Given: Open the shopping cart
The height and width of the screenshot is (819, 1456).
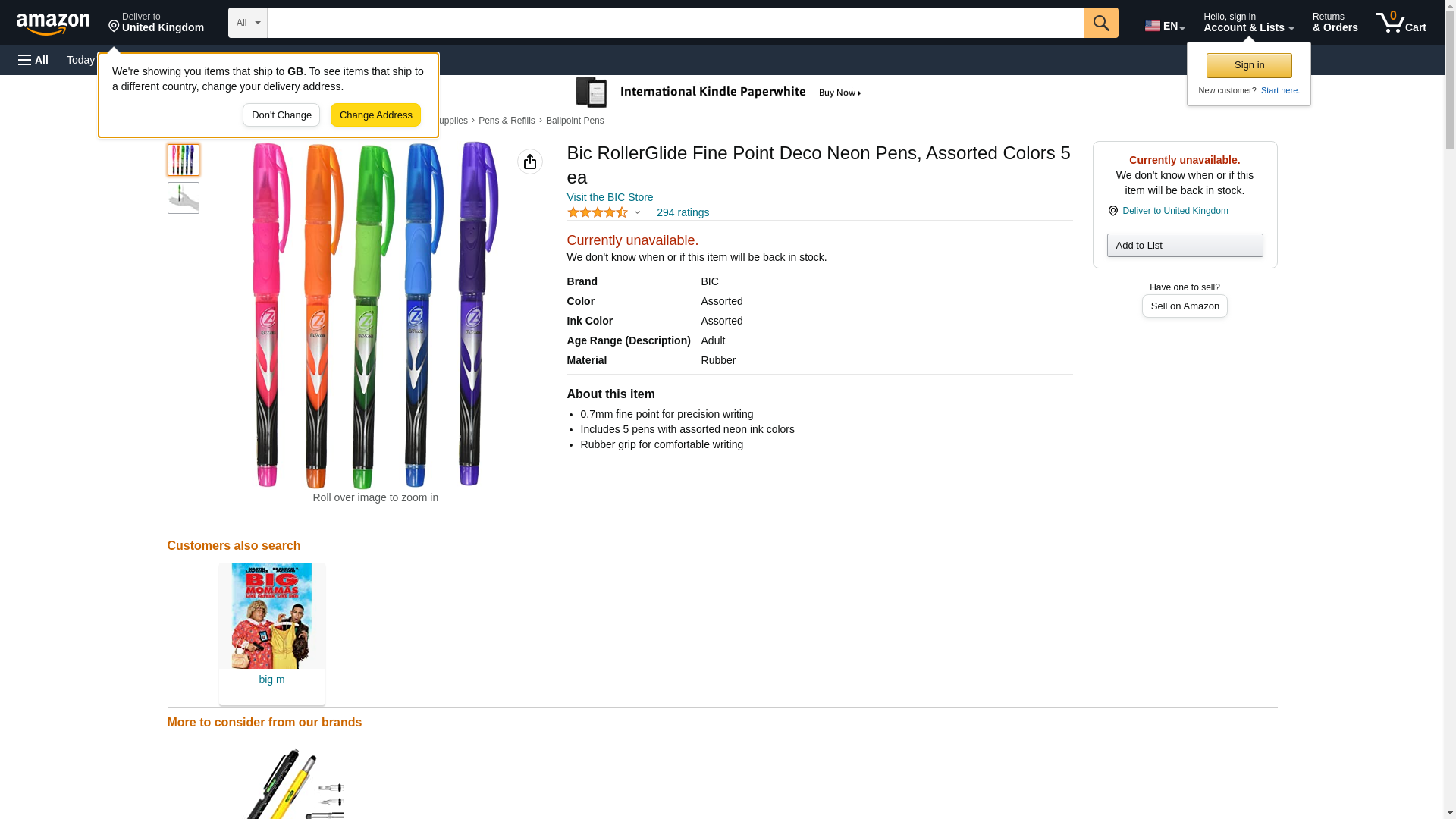Looking at the screenshot, I should 1401,23.
